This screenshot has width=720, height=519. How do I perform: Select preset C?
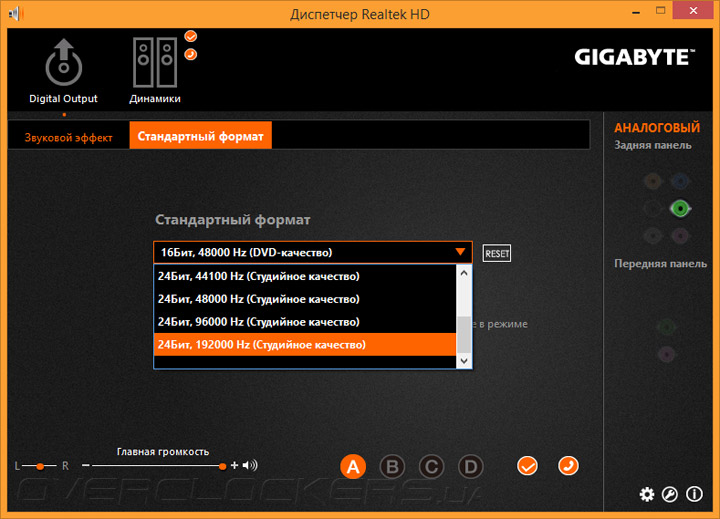click(x=431, y=467)
